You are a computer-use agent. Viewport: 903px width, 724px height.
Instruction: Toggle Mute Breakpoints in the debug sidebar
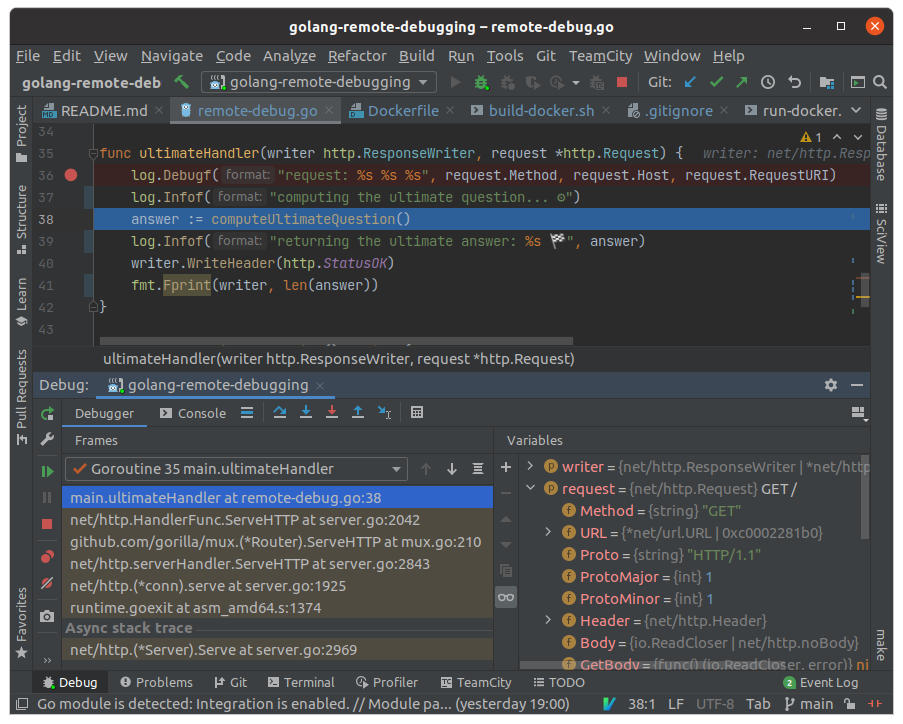point(47,583)
